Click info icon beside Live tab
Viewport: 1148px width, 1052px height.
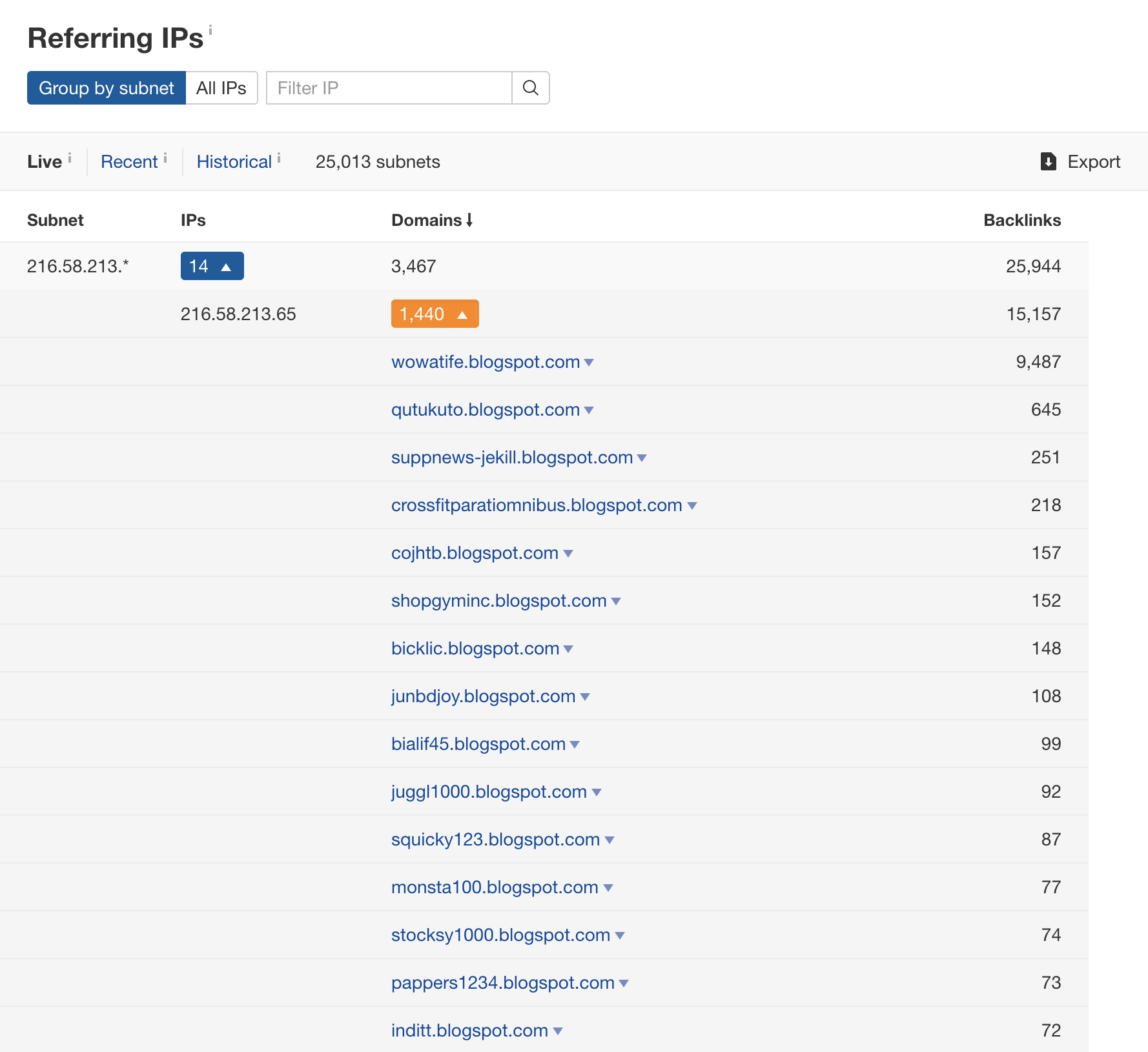tap(70, 157)
